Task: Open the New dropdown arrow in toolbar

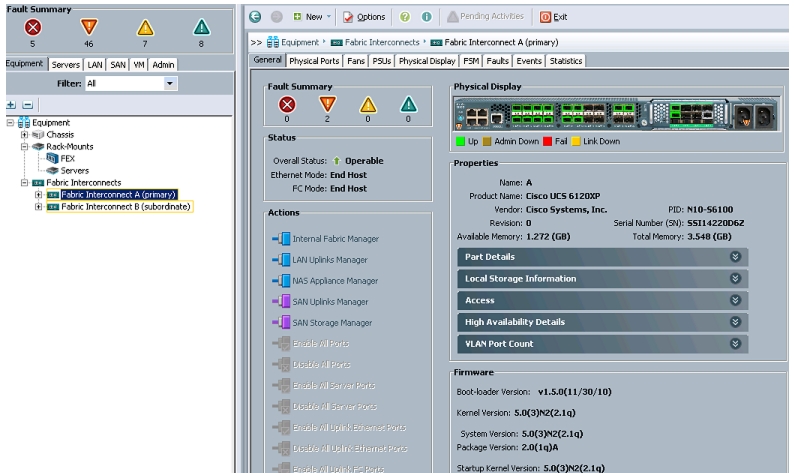Action: [x=329, y=17]
